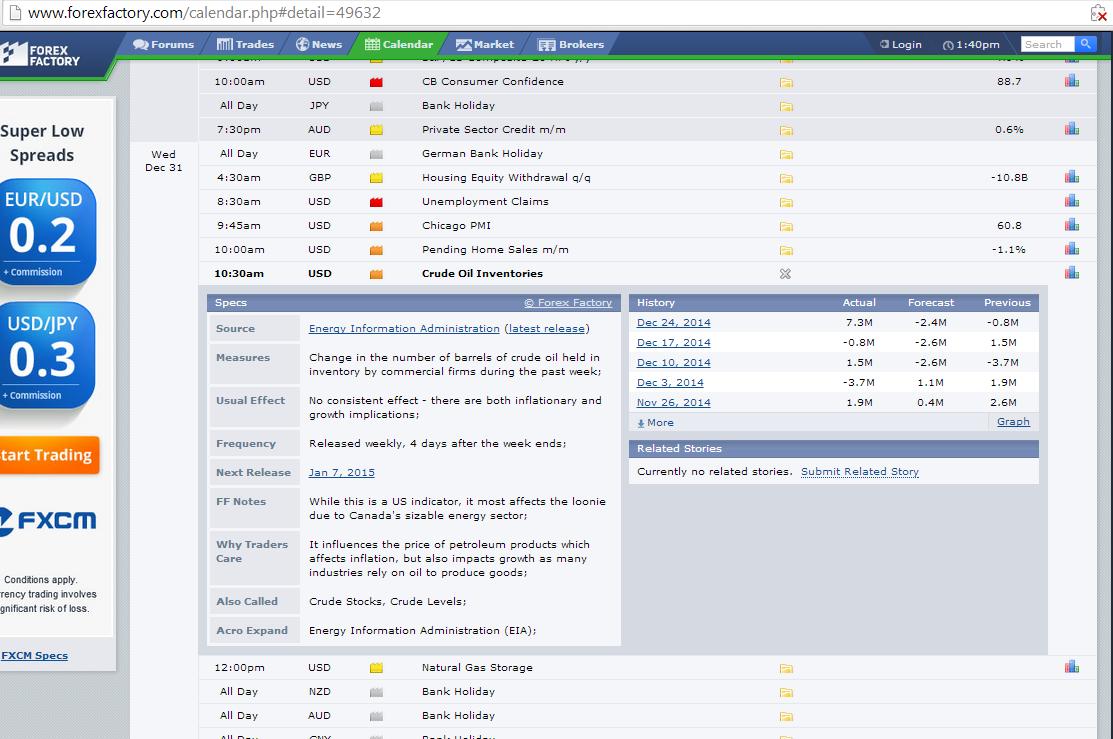The height and width of the screenshot is (739, 1113).
Task: Click the Login link
Action: [901, 44]
